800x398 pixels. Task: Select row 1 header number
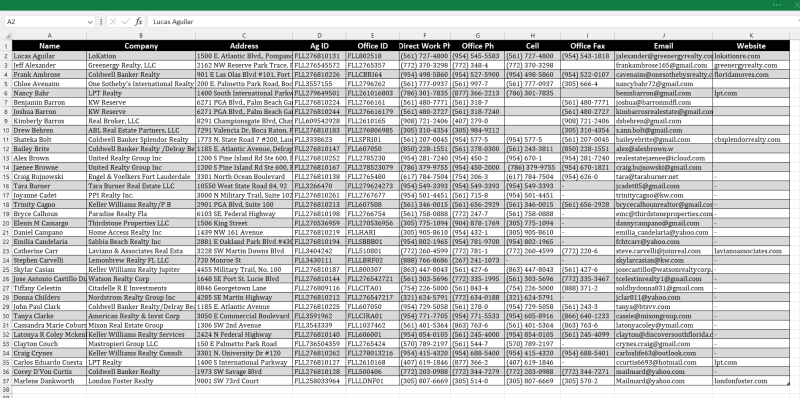pyautogui.click(x=6, y=46)
